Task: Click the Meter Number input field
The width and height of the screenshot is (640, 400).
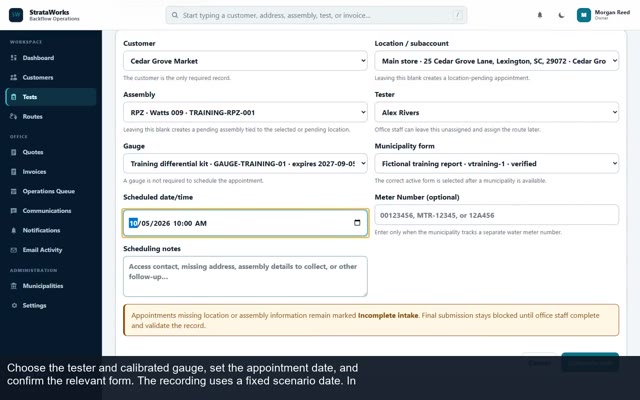Action: click(496, 215)
